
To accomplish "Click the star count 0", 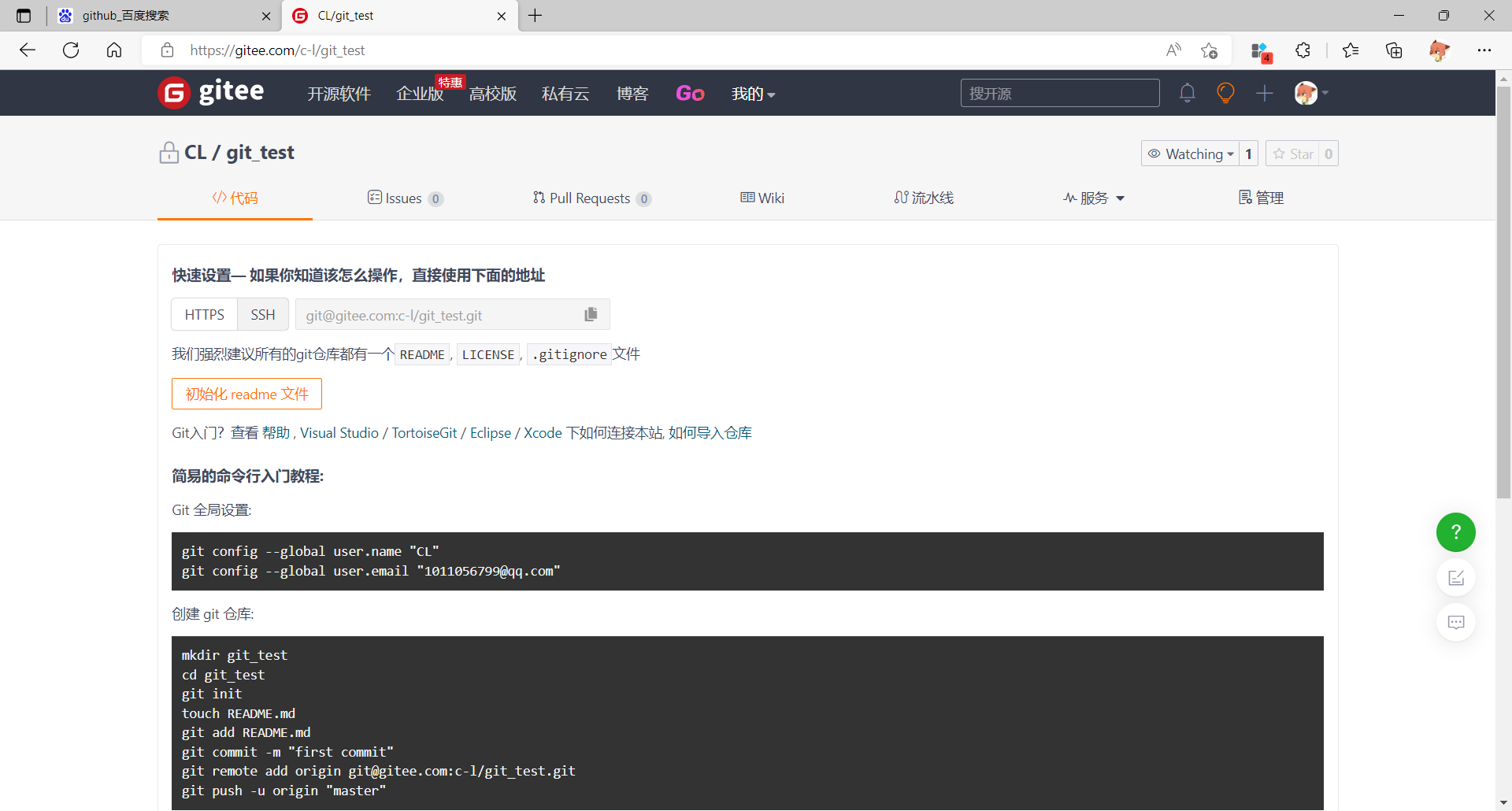I will point(1329,154).
